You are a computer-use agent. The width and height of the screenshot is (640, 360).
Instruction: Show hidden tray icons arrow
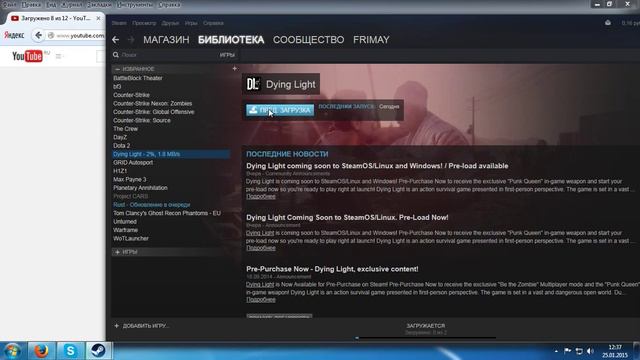[556, 351]
